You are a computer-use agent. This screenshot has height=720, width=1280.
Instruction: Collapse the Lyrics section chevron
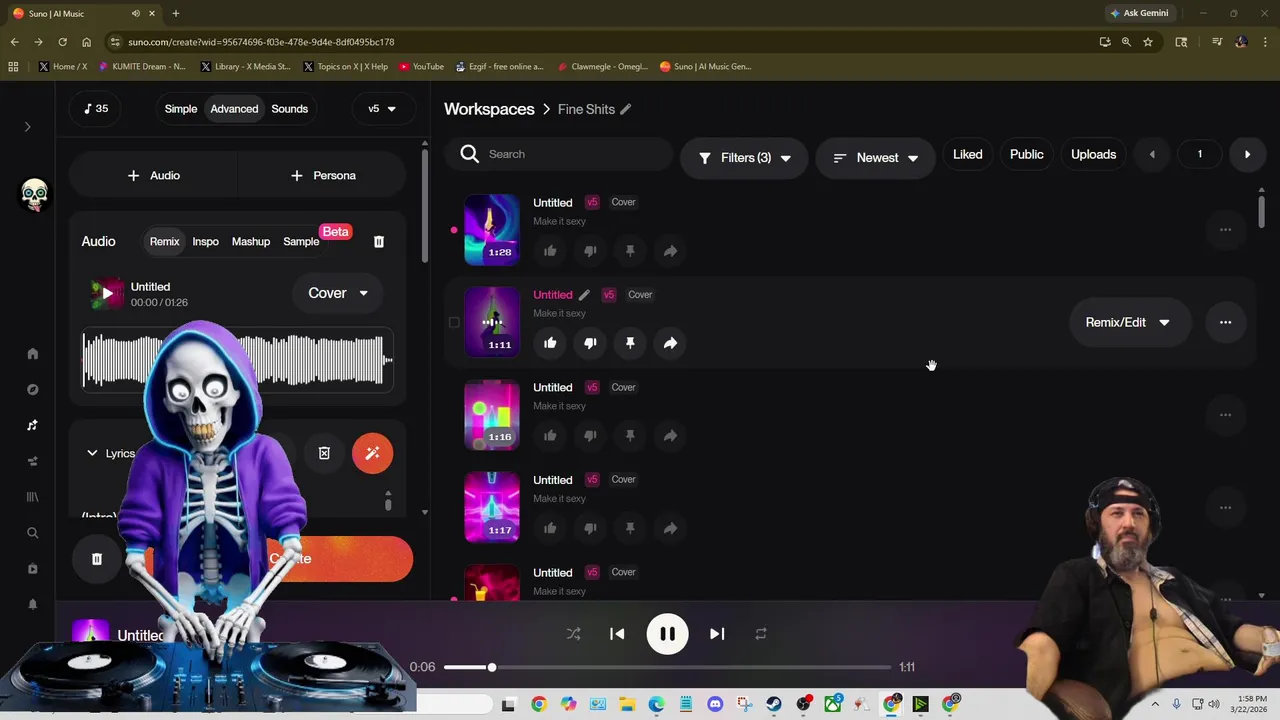point(92,453)
